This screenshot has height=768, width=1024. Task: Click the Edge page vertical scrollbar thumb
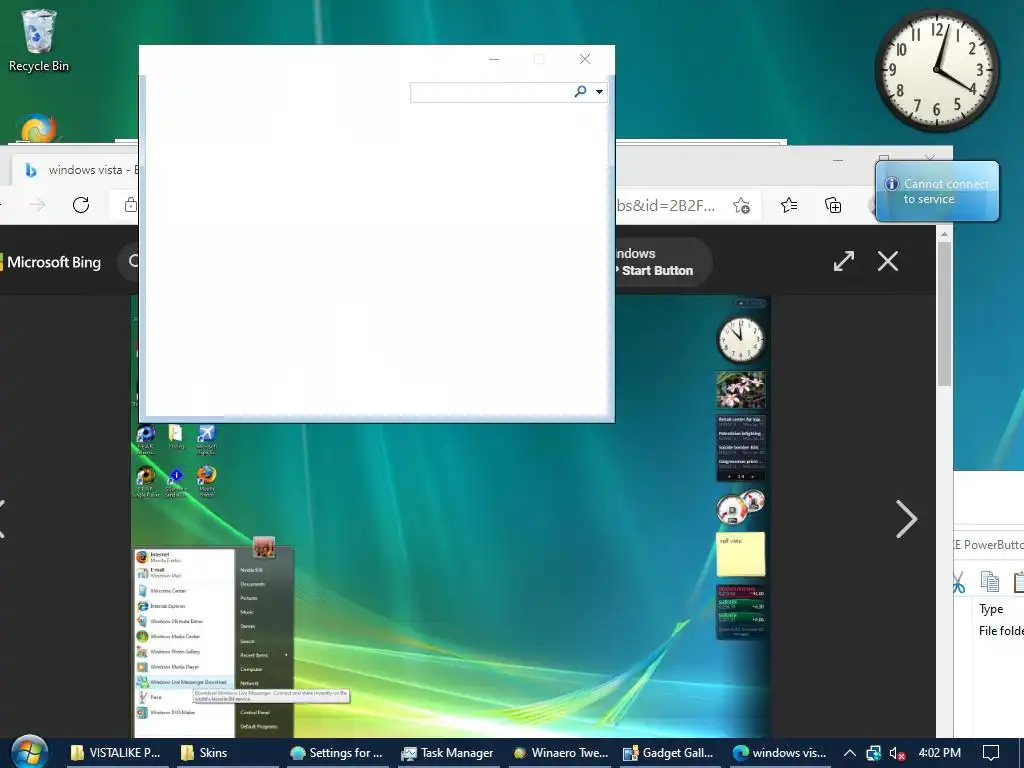(944, 313)
